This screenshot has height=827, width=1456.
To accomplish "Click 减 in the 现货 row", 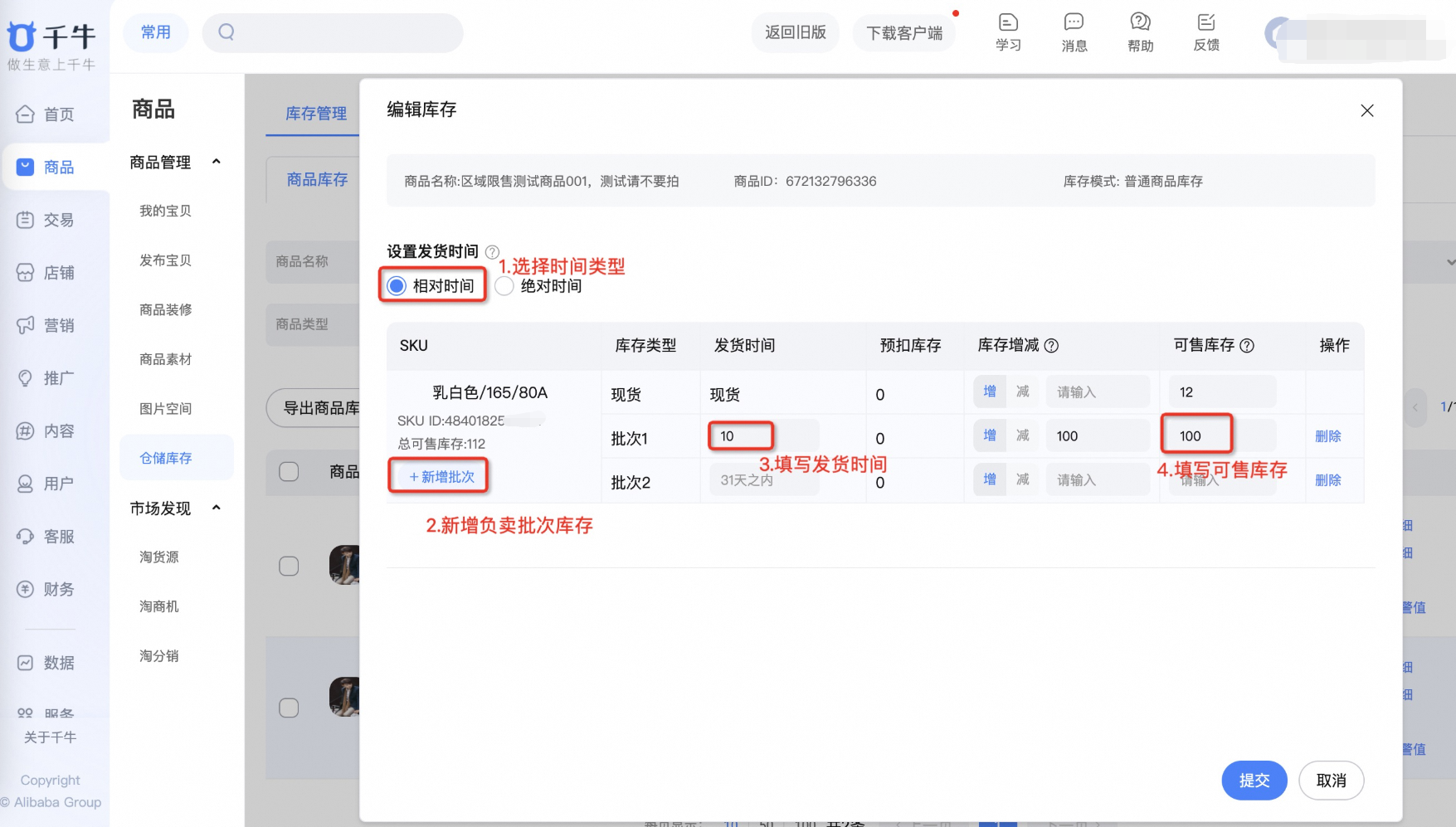I will [x=1023, y=392].
